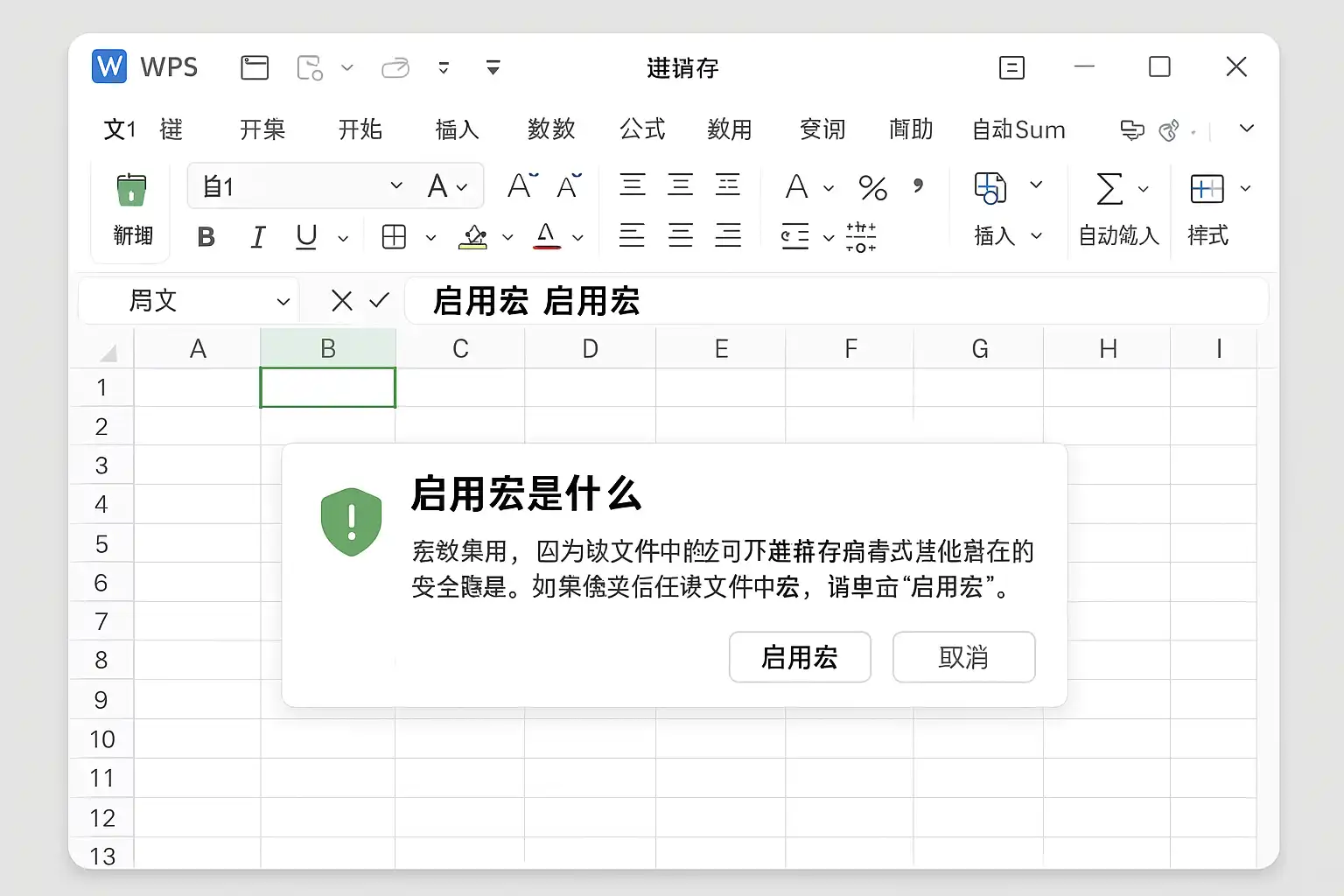Select the highlighted cell B1

(x=328, y=388)
